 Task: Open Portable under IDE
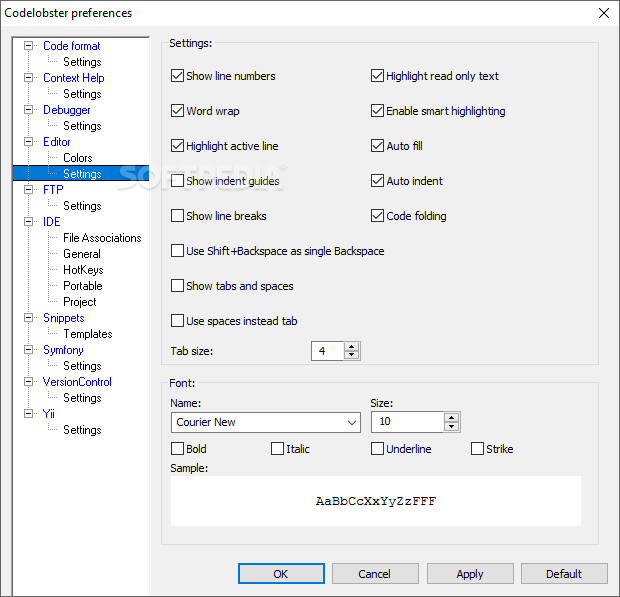click(x=83, y=286)
